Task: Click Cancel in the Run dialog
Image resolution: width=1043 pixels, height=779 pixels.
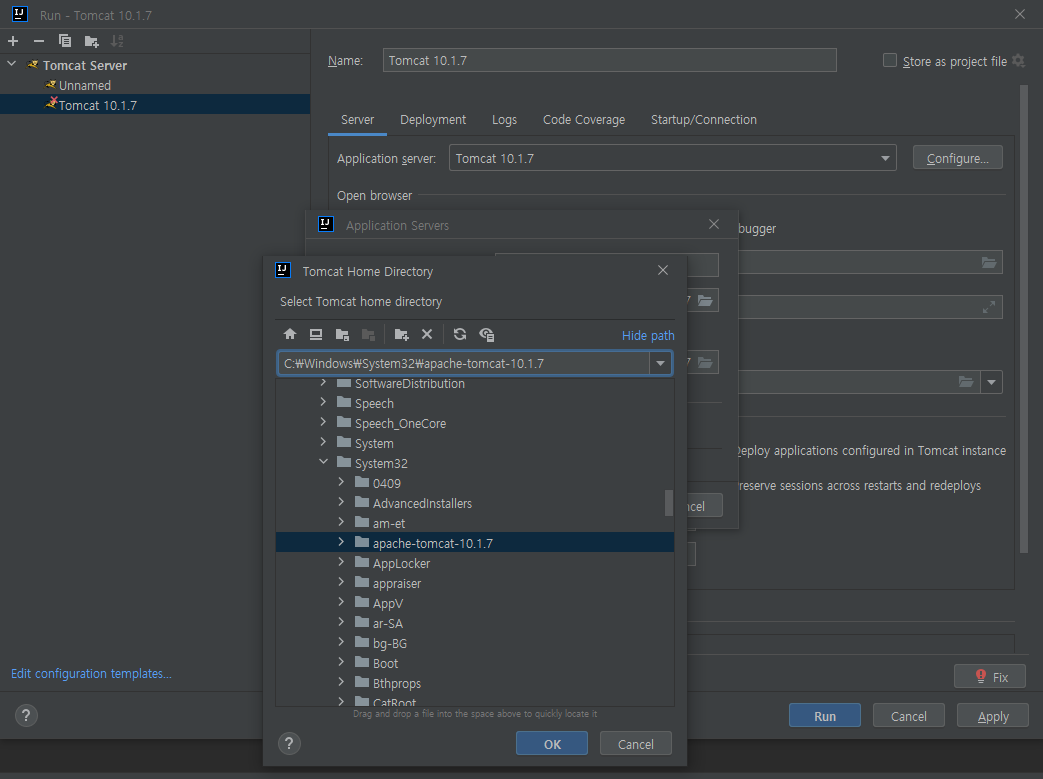Action: [909, 716]
